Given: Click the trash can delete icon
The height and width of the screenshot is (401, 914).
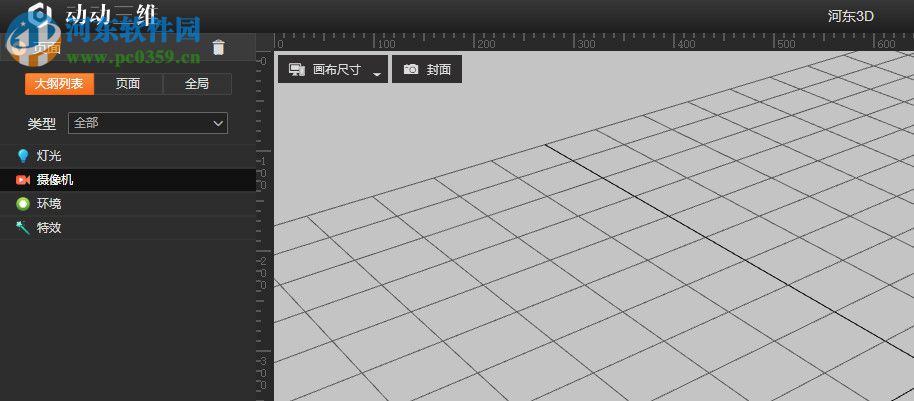Looking at the screenshot, I should (x=218, y=47).
